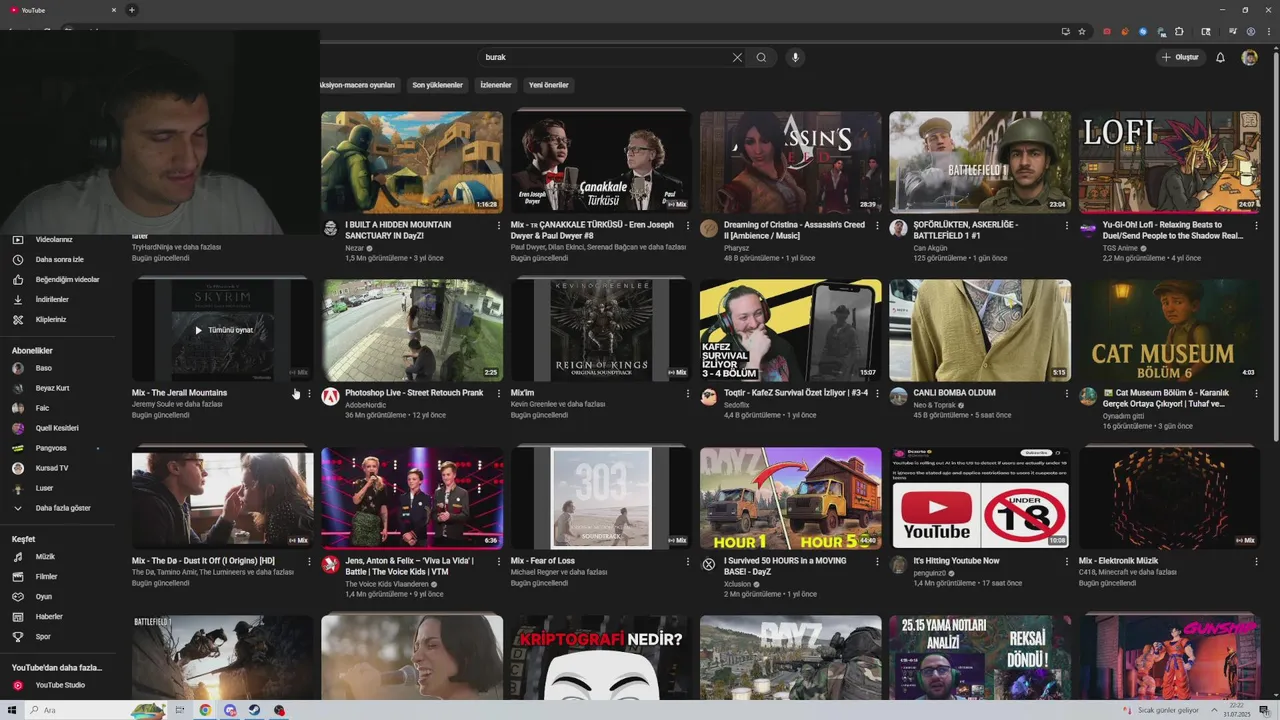This screenshot has height=720, width=1280.
Task: Open options for I BUILT A HIDDEN MOUNTAIN SANCTUARY
Action: (x=499, y=225)
